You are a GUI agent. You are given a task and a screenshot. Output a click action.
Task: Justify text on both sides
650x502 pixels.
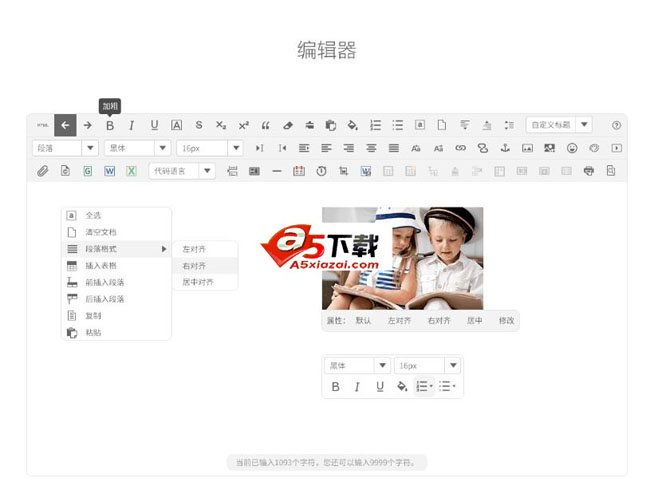click(x=394, y=148)
